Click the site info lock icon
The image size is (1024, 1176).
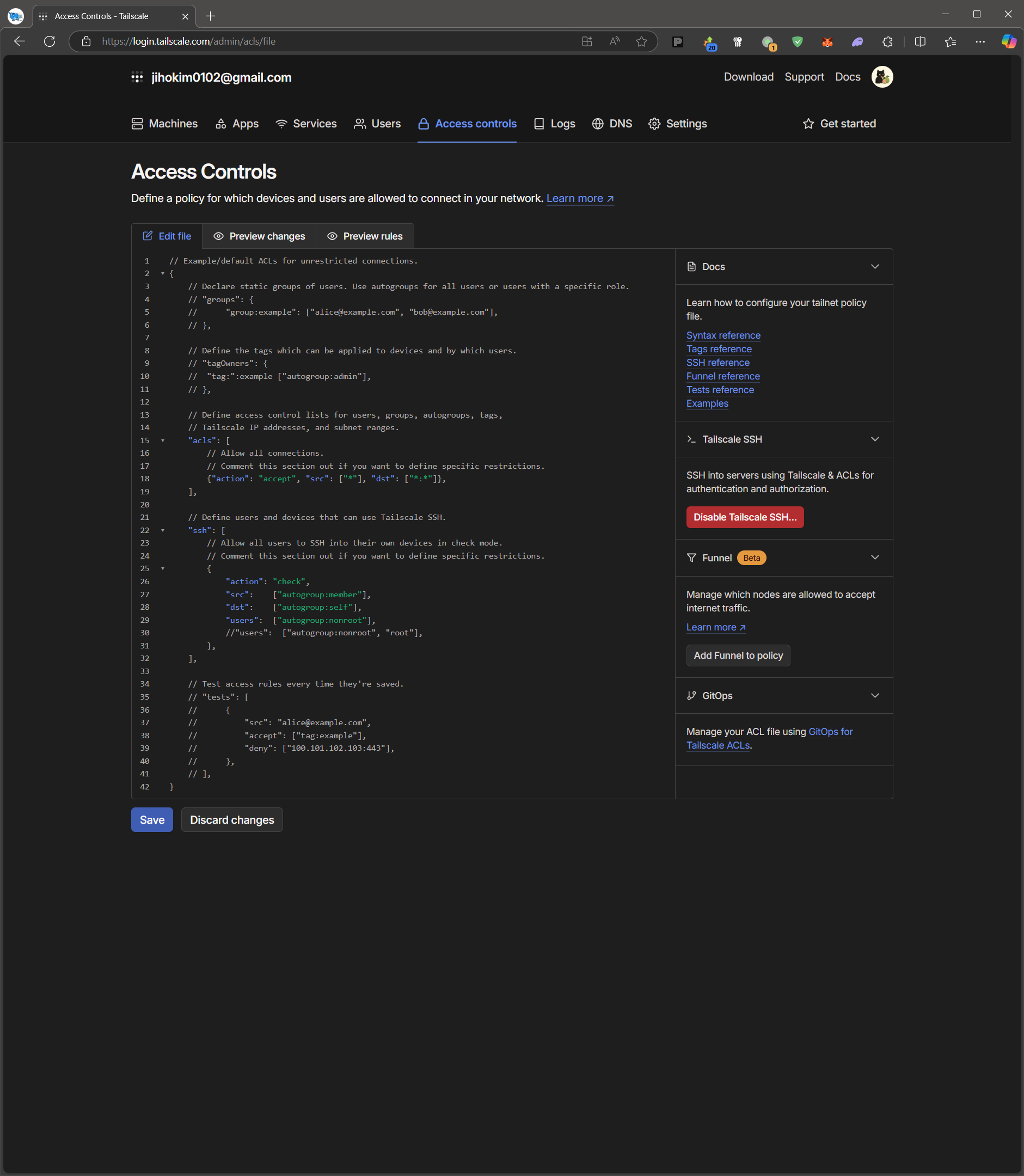[x=86, y=41]
